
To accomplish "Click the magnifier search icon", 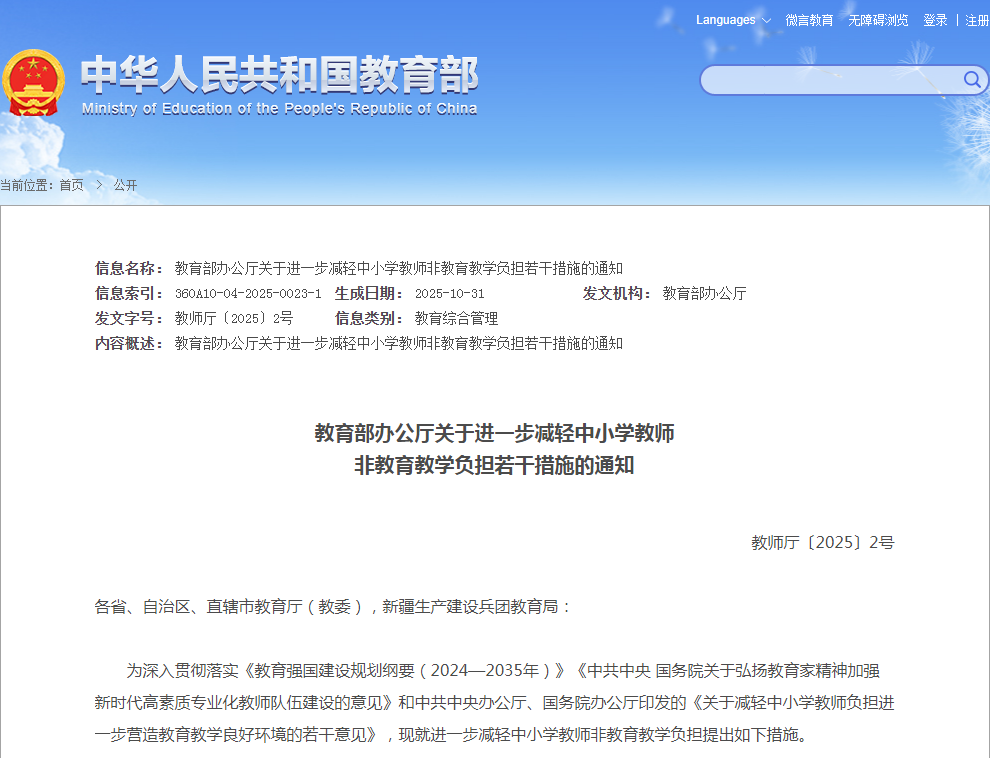I will [971, 80].
